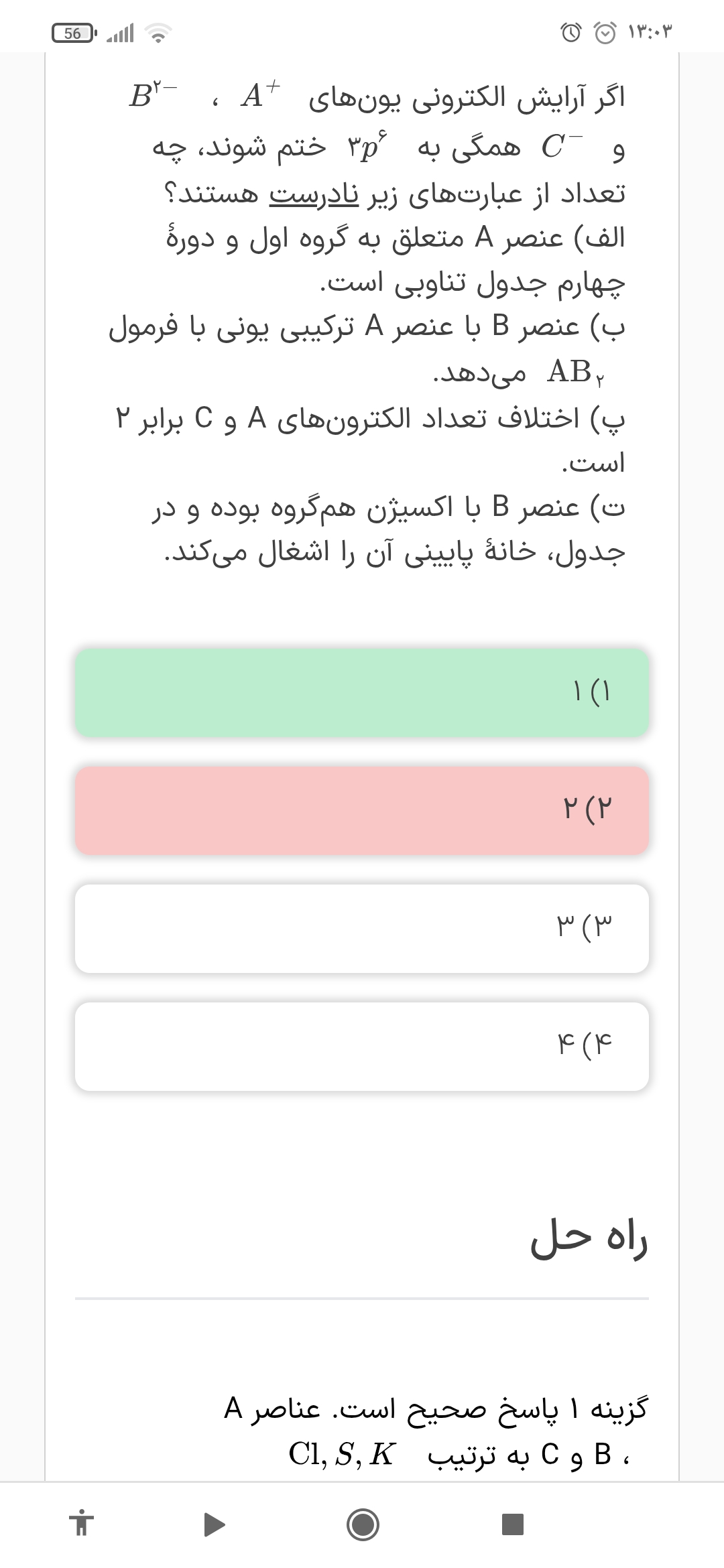Tap the gray alarm icon with chevron
This screenshot has height=1568, width=724.
point(605,32)
